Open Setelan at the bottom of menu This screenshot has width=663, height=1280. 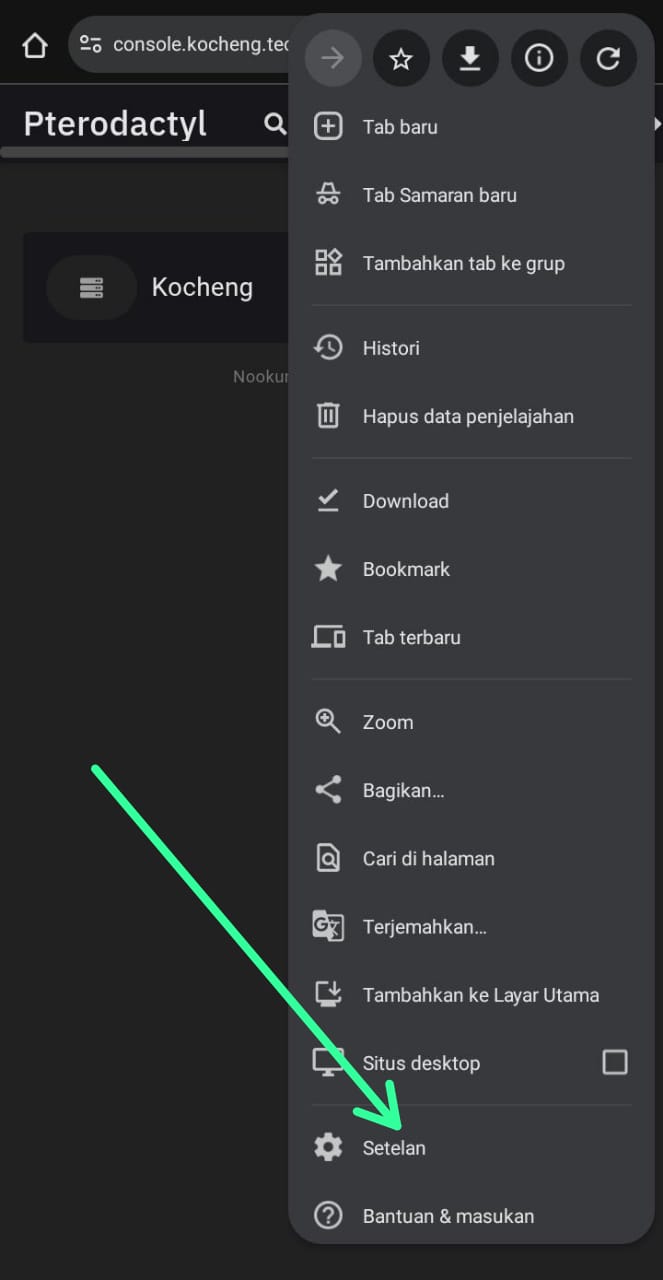[x=394, y=1148]
